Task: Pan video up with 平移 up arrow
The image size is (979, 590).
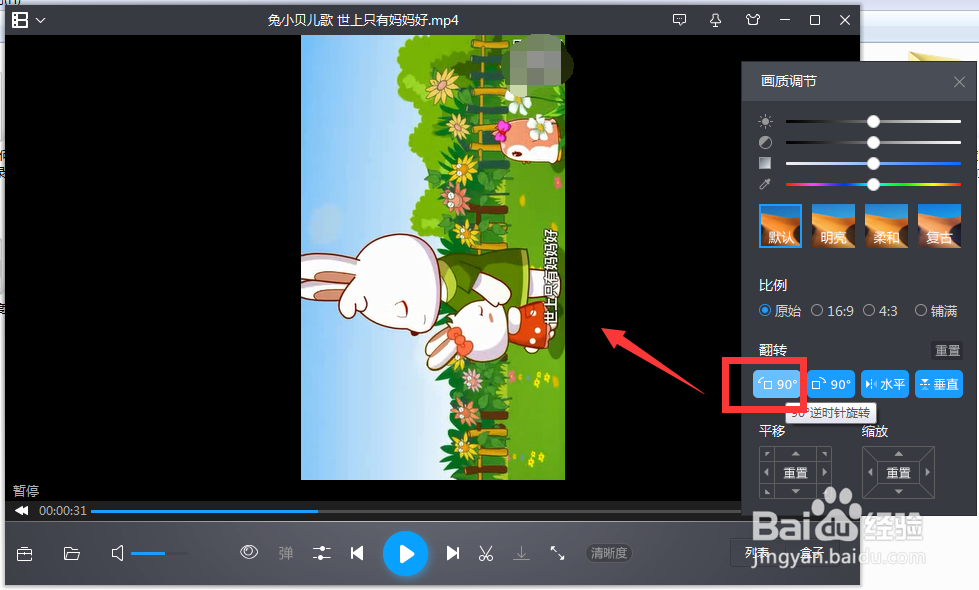Action: pos(795,454)
